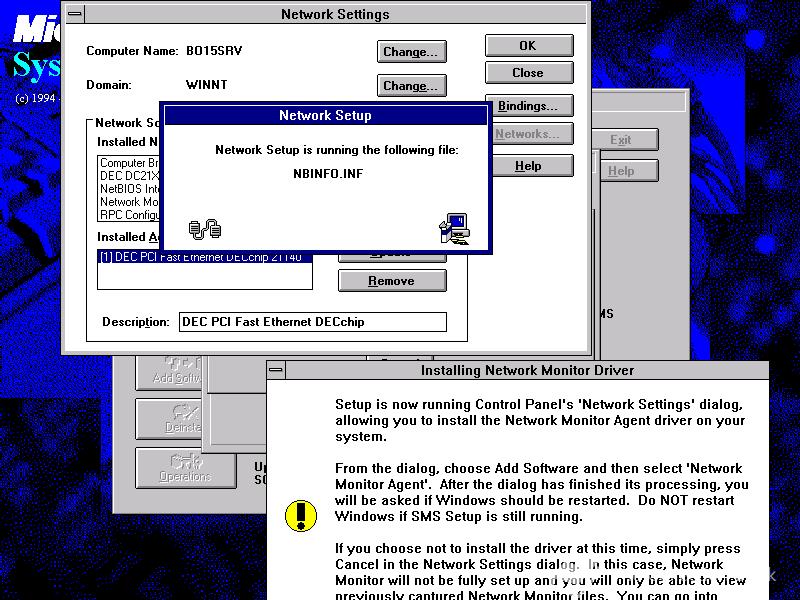Click the Deinstall setup button
The image size is (800, 600).
(169, 419)
